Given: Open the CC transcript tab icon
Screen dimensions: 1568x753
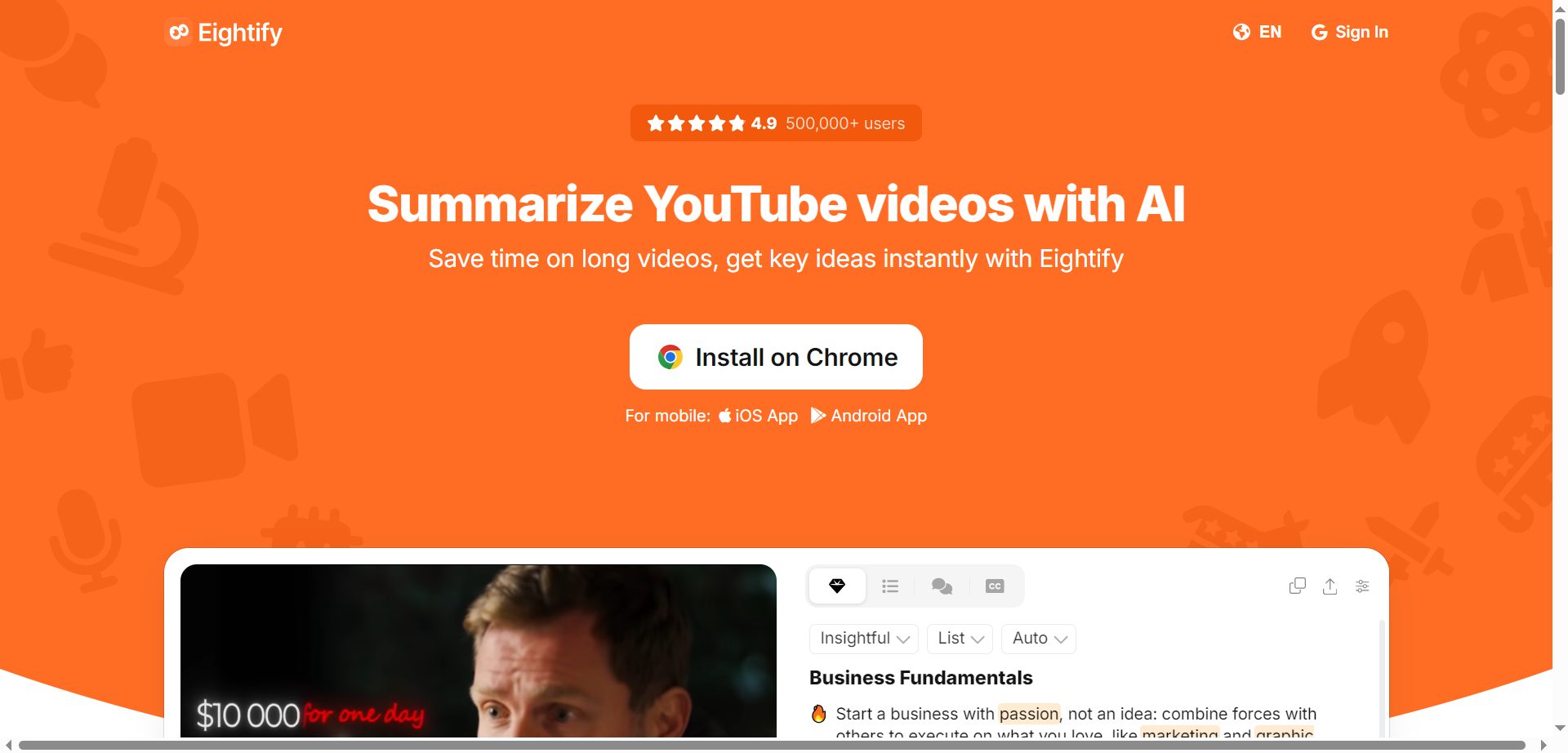Looking at the screenshot, I should (995, 586).
